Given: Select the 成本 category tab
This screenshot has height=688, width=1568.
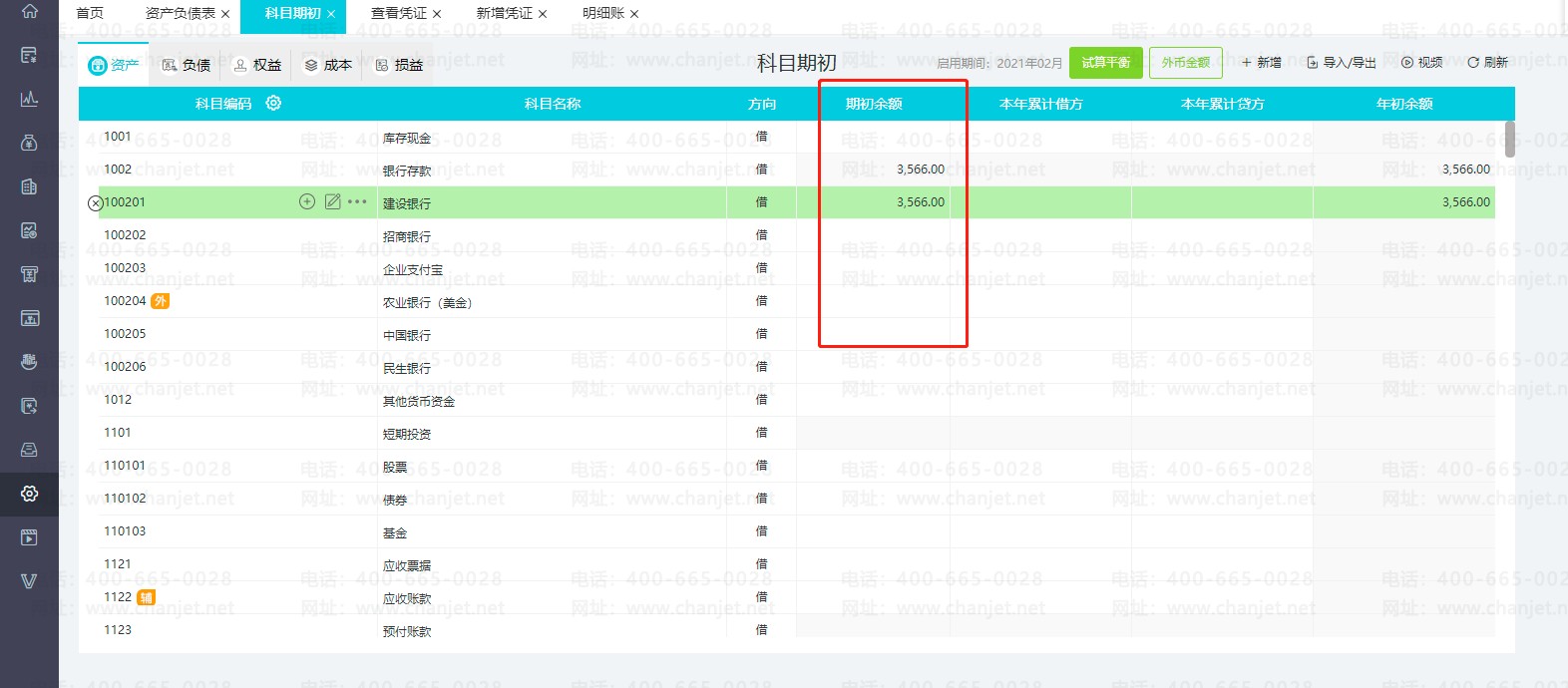Looking at the screenshot, I should tap(328, 65).
